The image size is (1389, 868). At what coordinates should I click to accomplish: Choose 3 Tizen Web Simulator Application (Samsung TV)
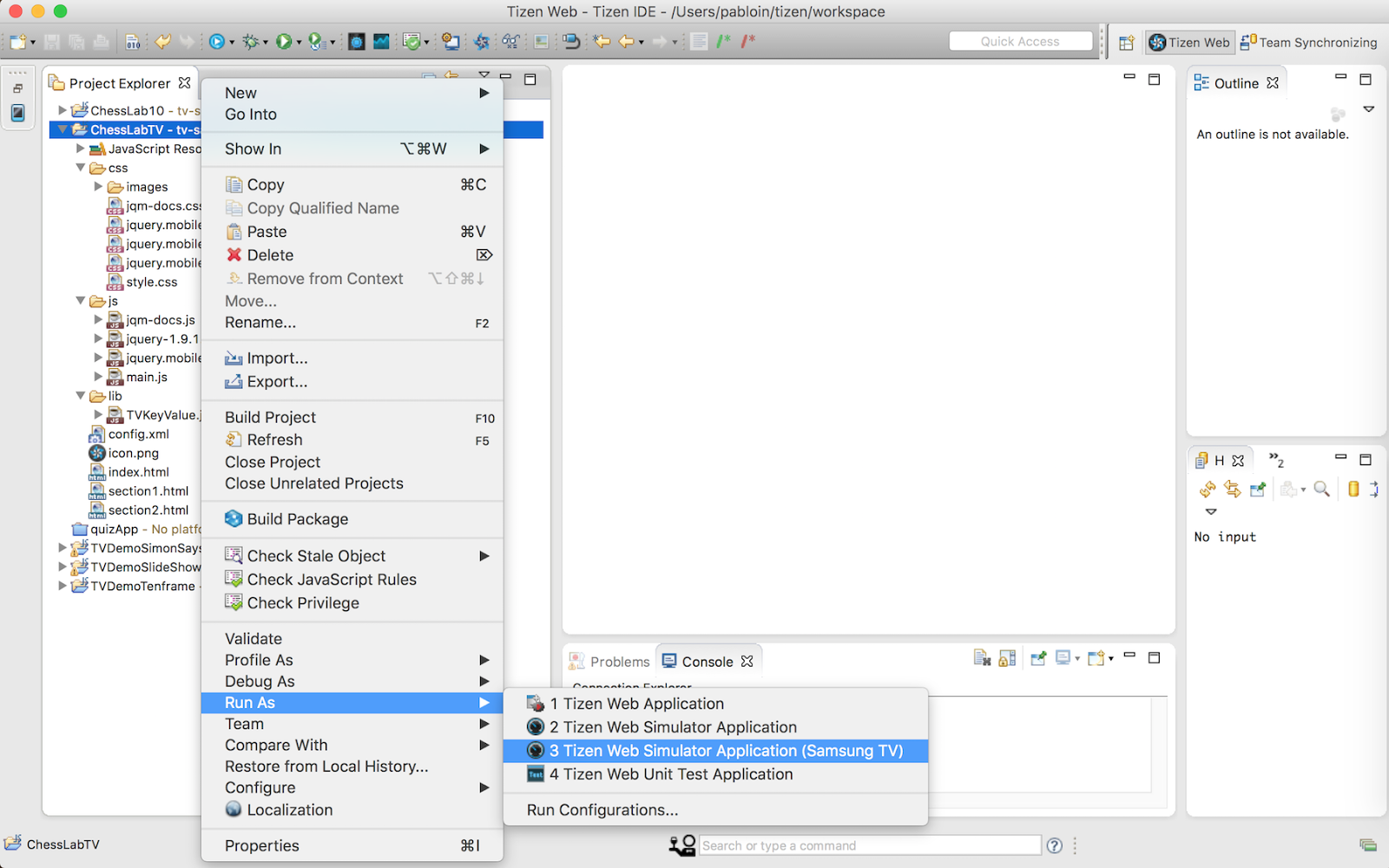[x=727, y=750]
